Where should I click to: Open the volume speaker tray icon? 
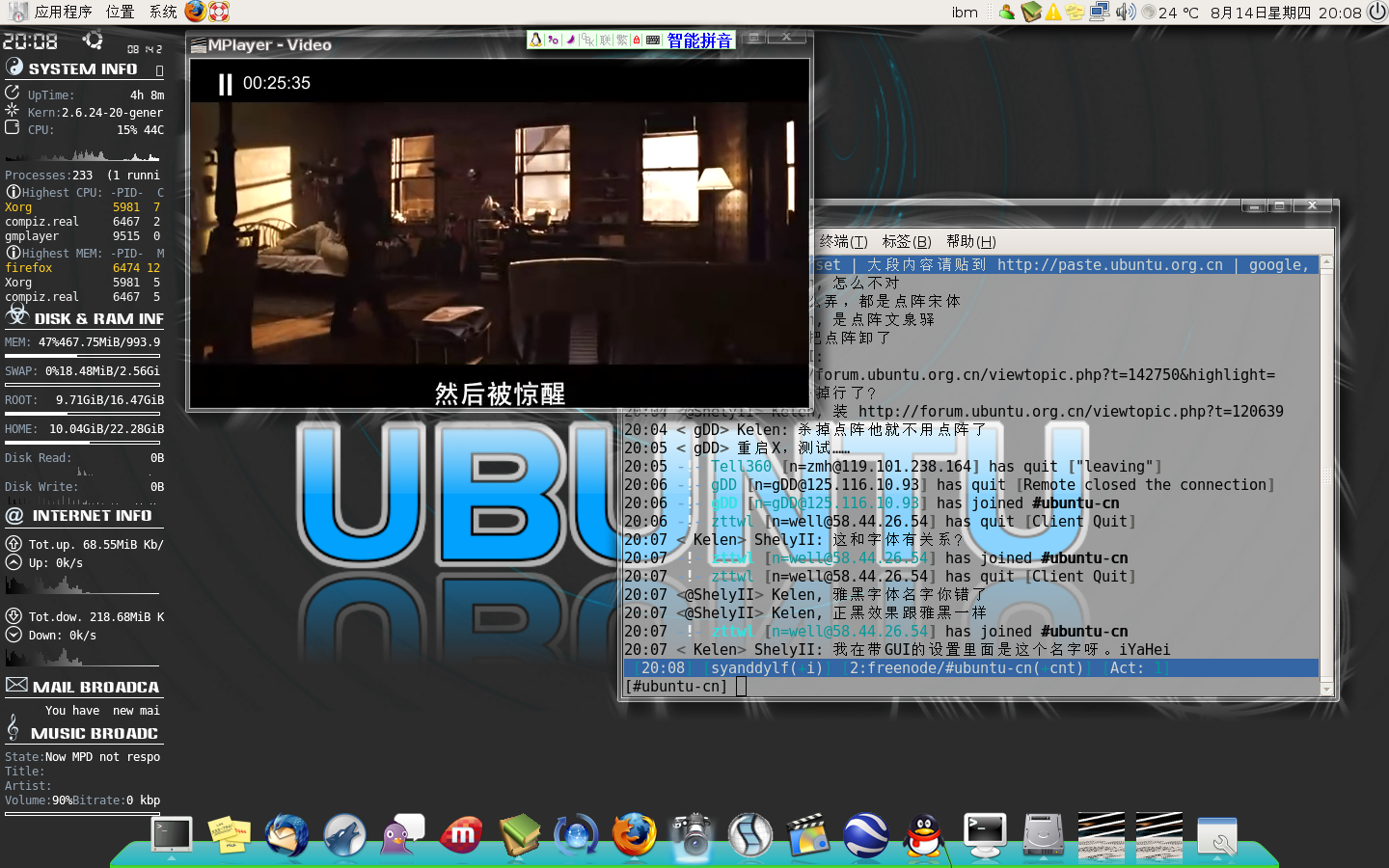pyautogui.click(x=1125, y=12)
